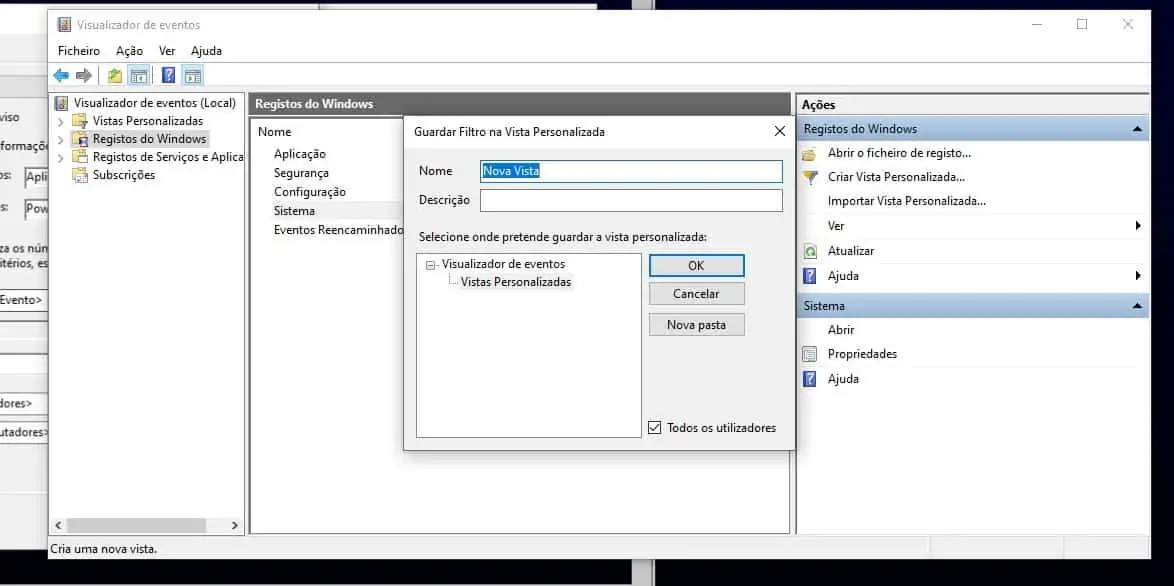Click the Registos de Serviços e Aplicações folder icon
The image size is (1174, 586).
point(79,156)
